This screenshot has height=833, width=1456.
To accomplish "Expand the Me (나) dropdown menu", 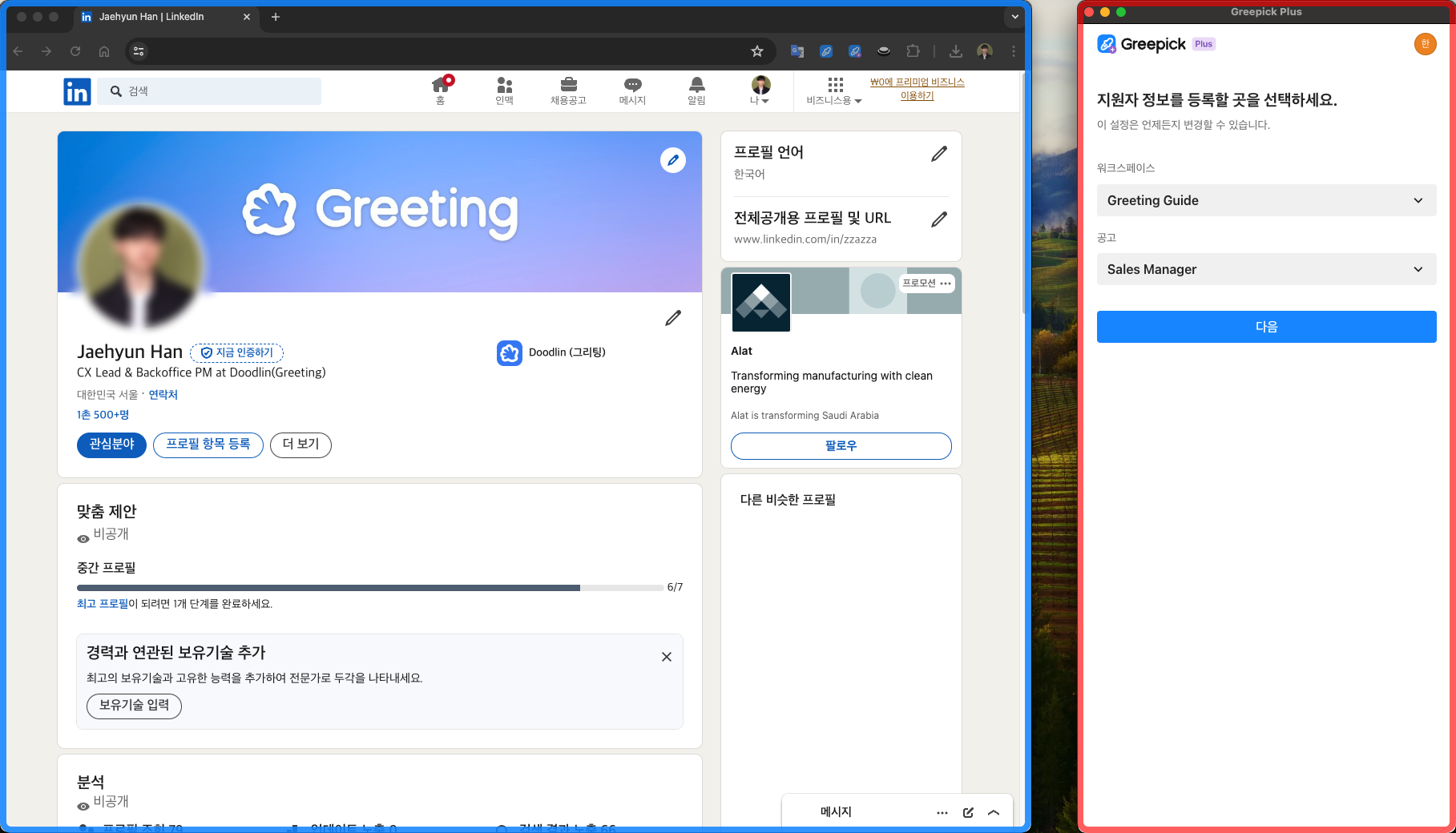I will (x=760, y=91).
